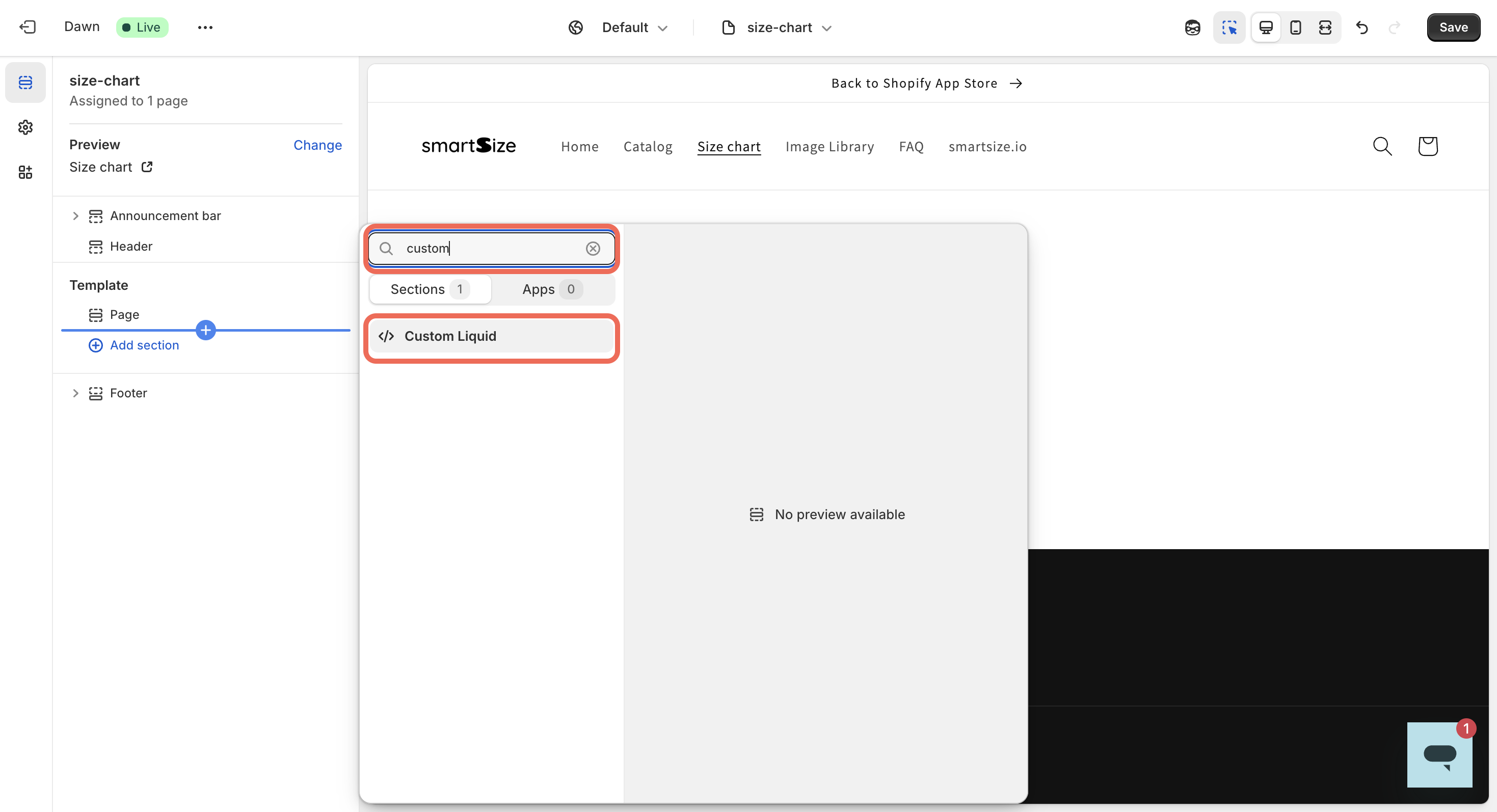This screenshot has width=1497, height=812.
Task: Select the Sections sidebar icon
Action: (25, 83)
